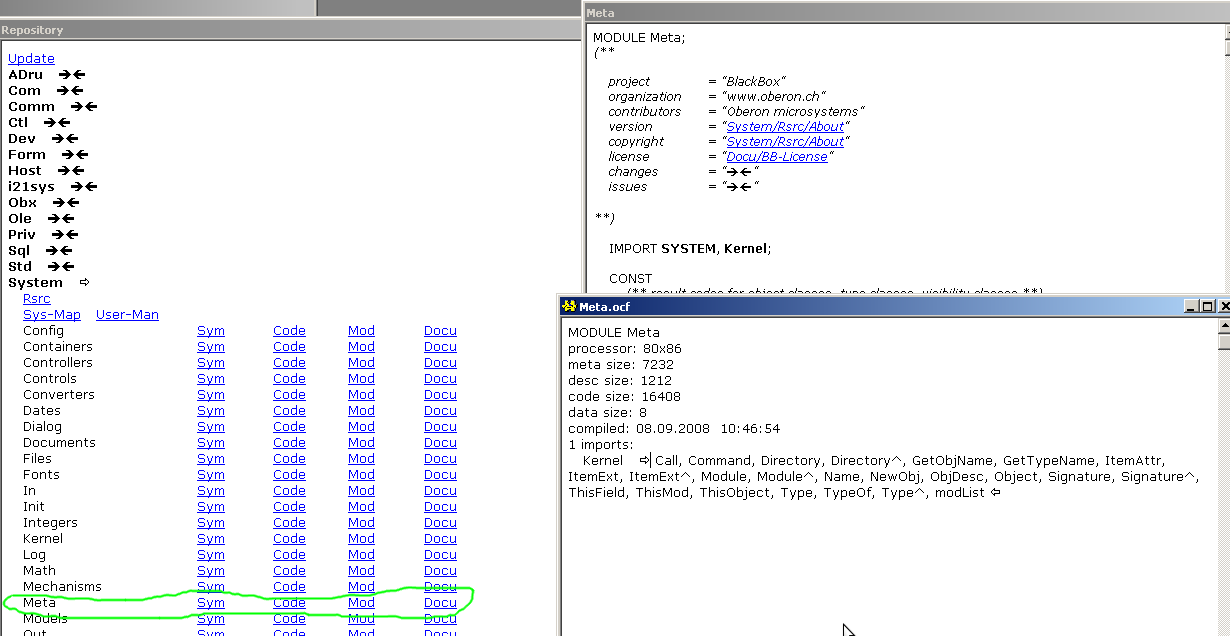Viewport: 1230px width, 636px height.
Task: Open the Code link for Kernel
Action: point(289,539)
